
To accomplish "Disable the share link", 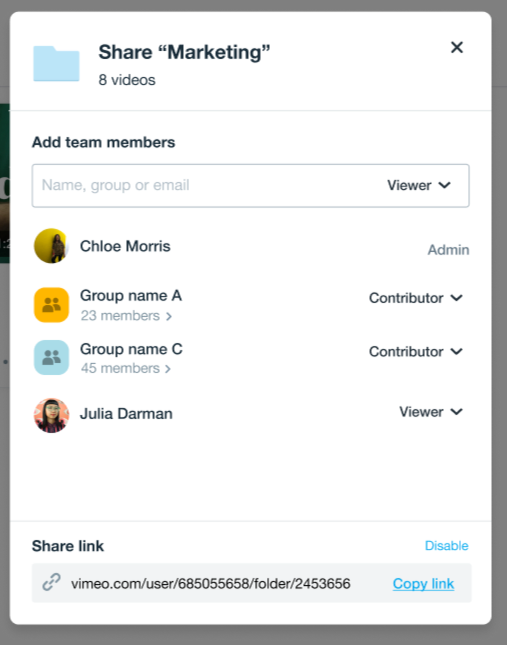I will click(447, 545).
